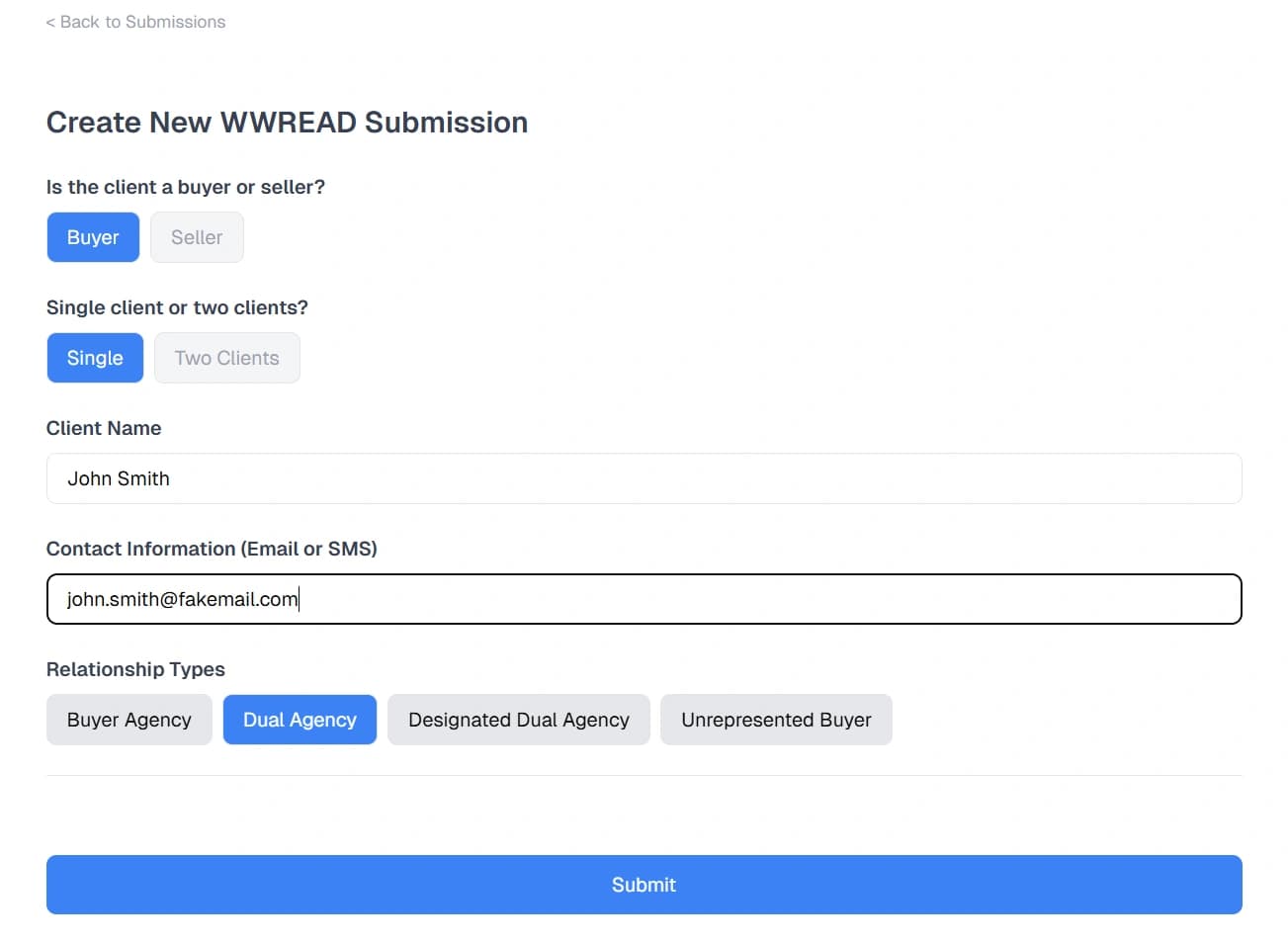Click the Relationship Types section label
This screenshot has height=944, width=1288.
(135, 669)
